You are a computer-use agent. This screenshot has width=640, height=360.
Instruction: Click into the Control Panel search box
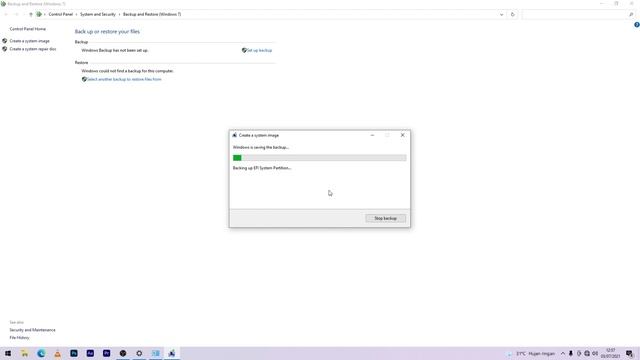[575, 14]
